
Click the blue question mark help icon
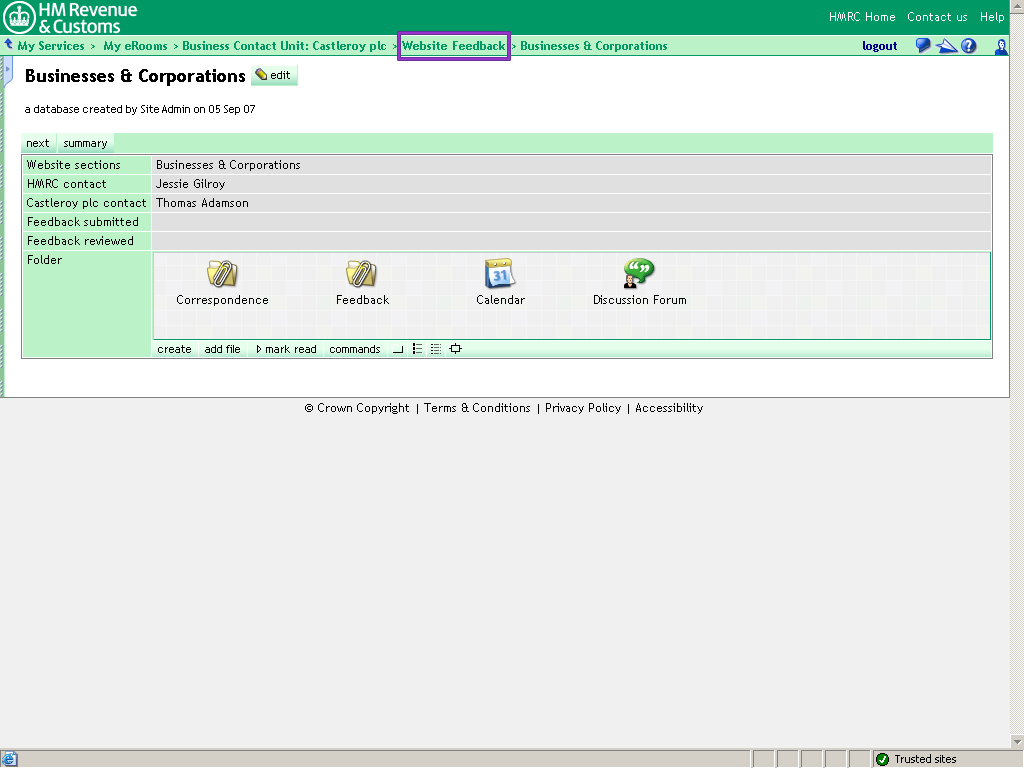(968, 46)
